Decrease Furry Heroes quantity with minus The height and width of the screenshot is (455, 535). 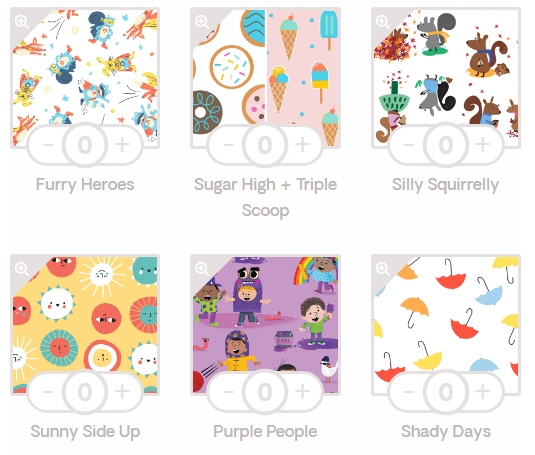click(48, 145)
